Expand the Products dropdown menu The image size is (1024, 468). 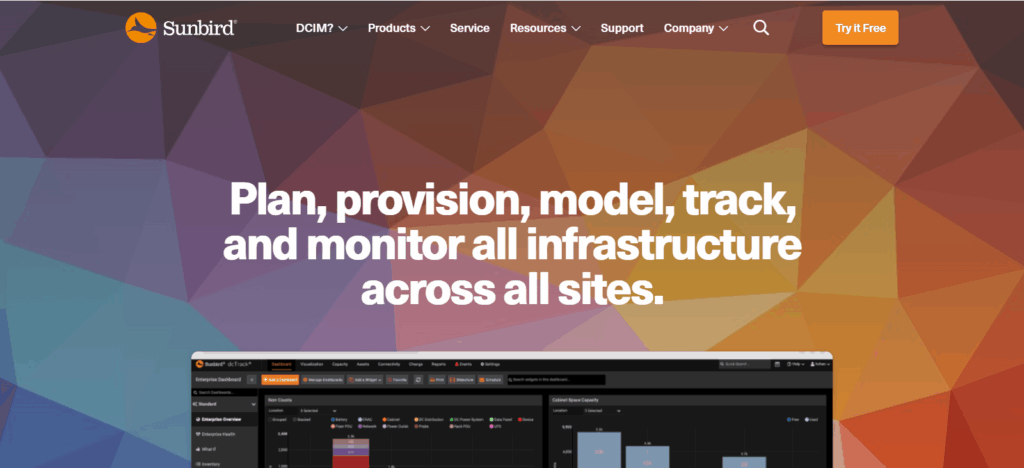398,28
